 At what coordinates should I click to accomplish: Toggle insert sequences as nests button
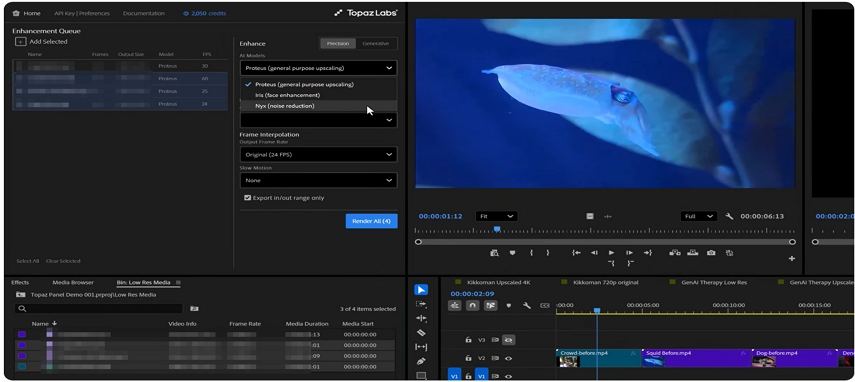tap(455, 306)
